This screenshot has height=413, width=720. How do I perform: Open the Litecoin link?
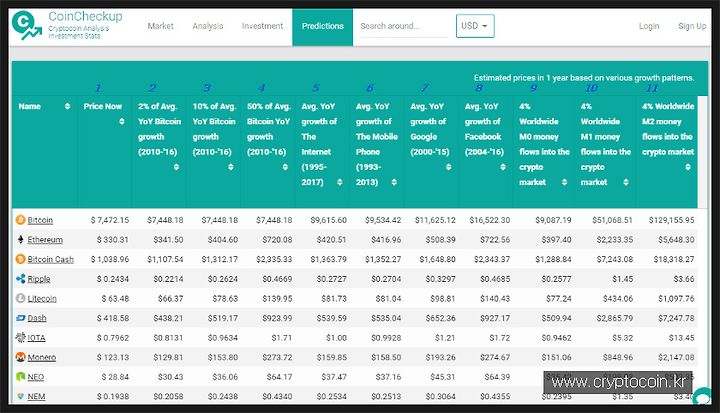pyautogui.click(x=42, y=299)
